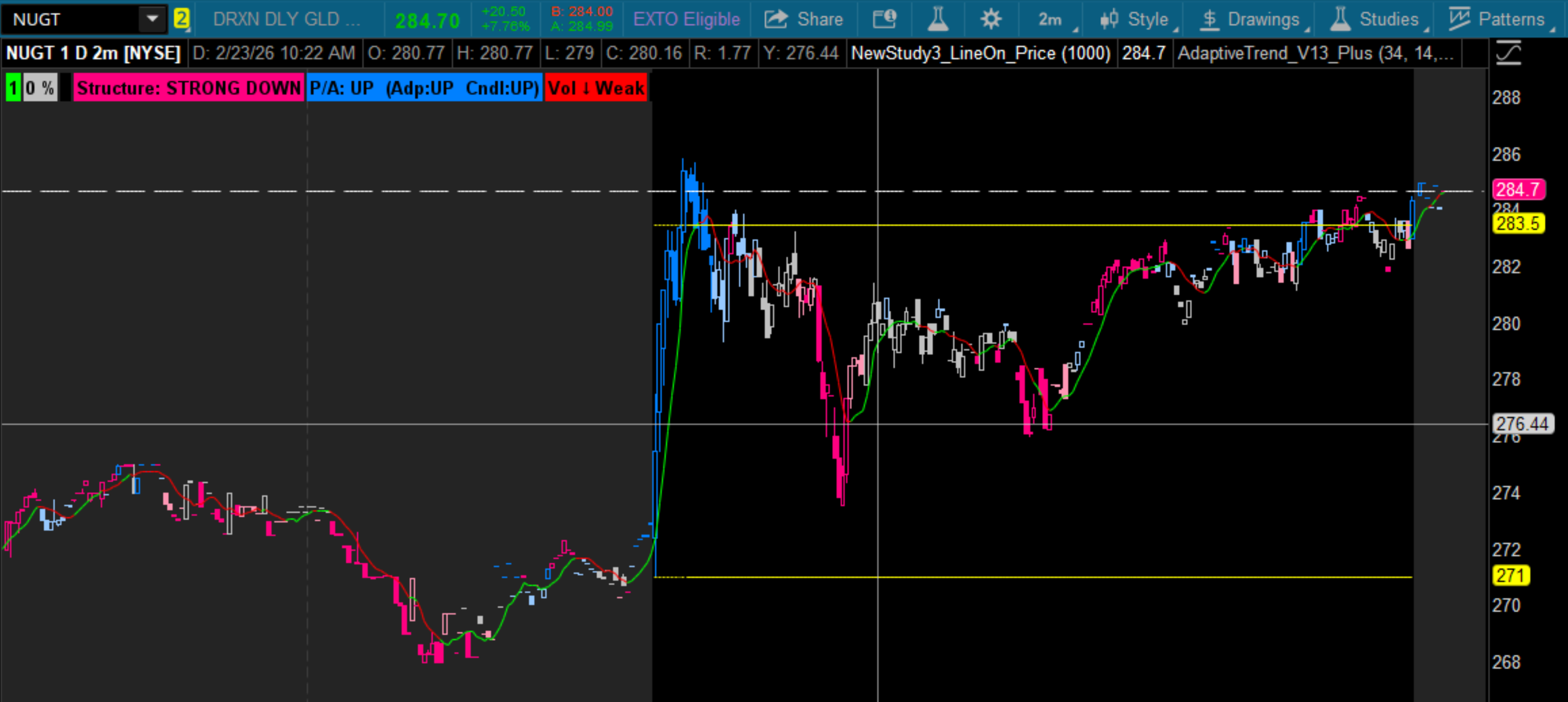Open the symbol info window icon
This screenshot has width=1568, height=702.
[884, 19]
